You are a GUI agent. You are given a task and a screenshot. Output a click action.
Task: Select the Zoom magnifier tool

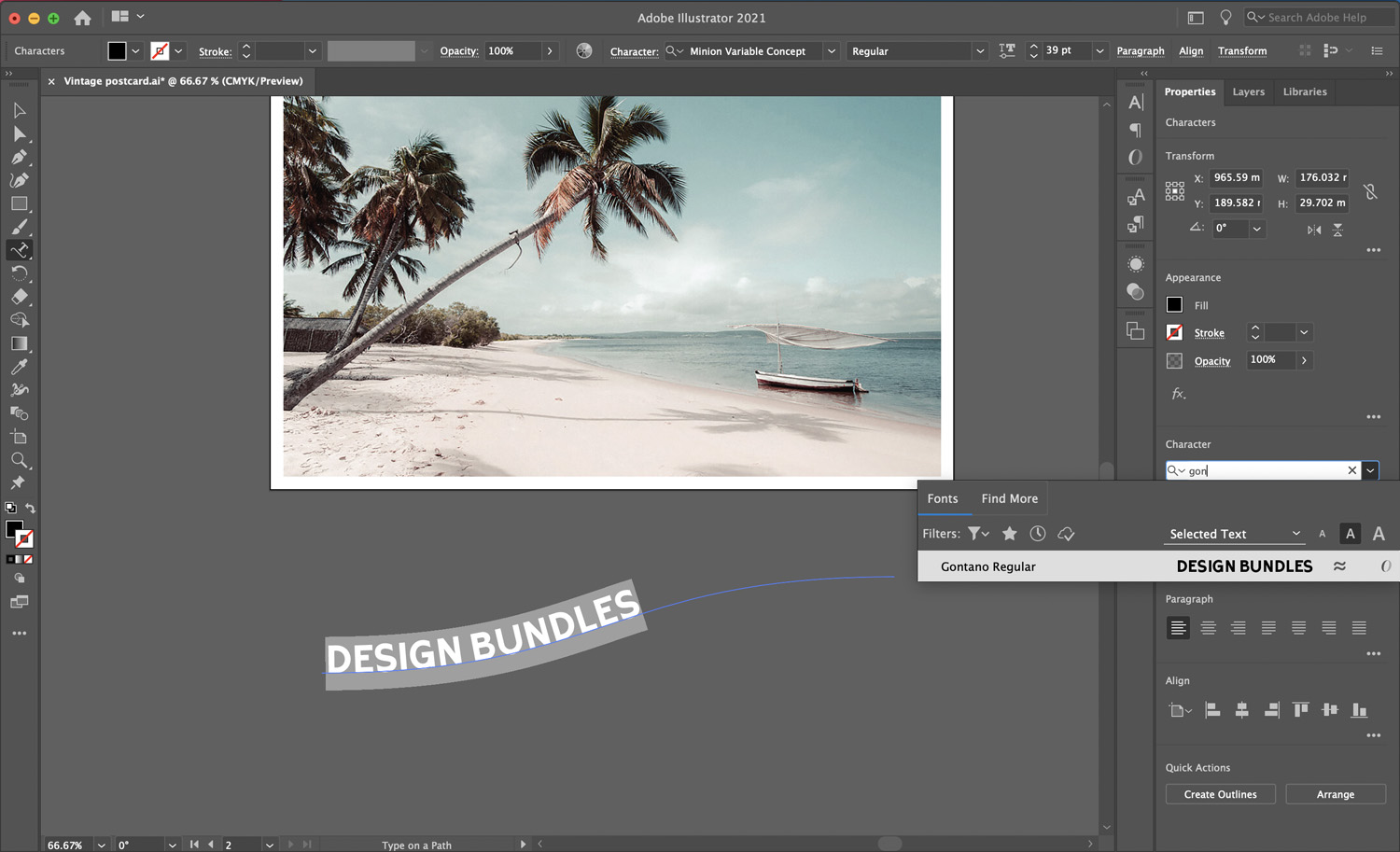pyautogui.click(x=19, y=460)
